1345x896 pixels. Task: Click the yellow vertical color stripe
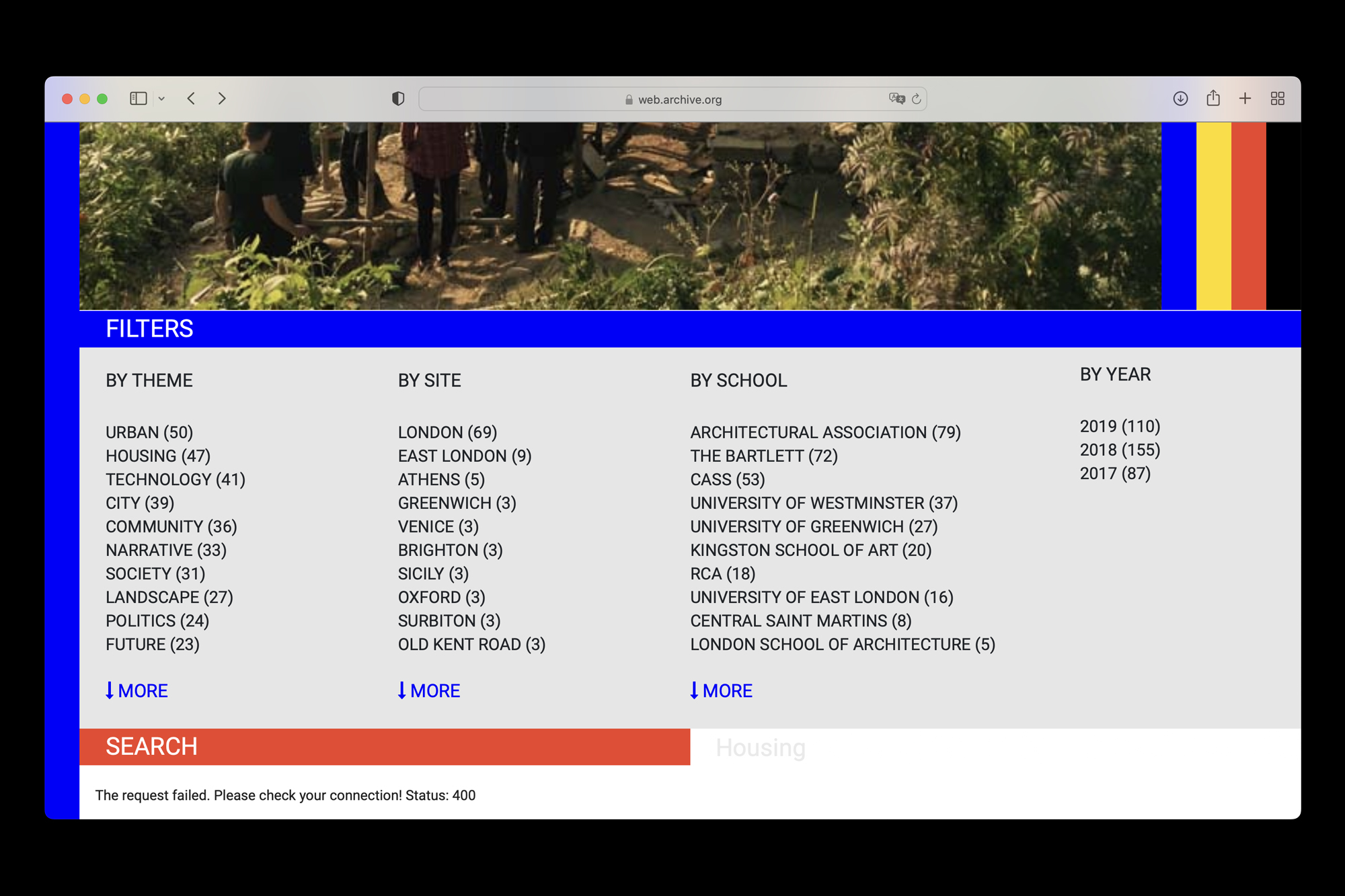[x=1213, y=215]
